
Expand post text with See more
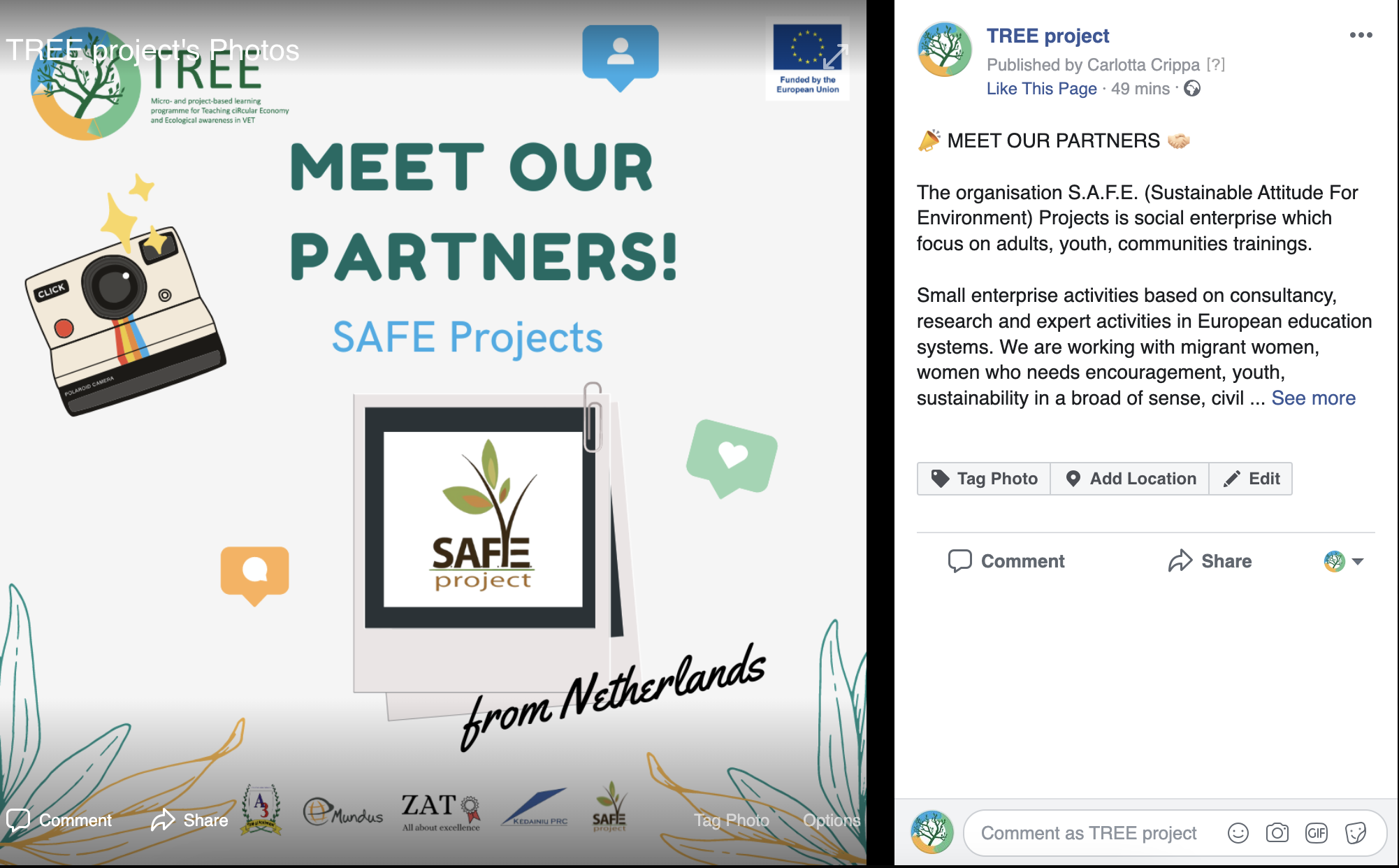point(1313,398)
